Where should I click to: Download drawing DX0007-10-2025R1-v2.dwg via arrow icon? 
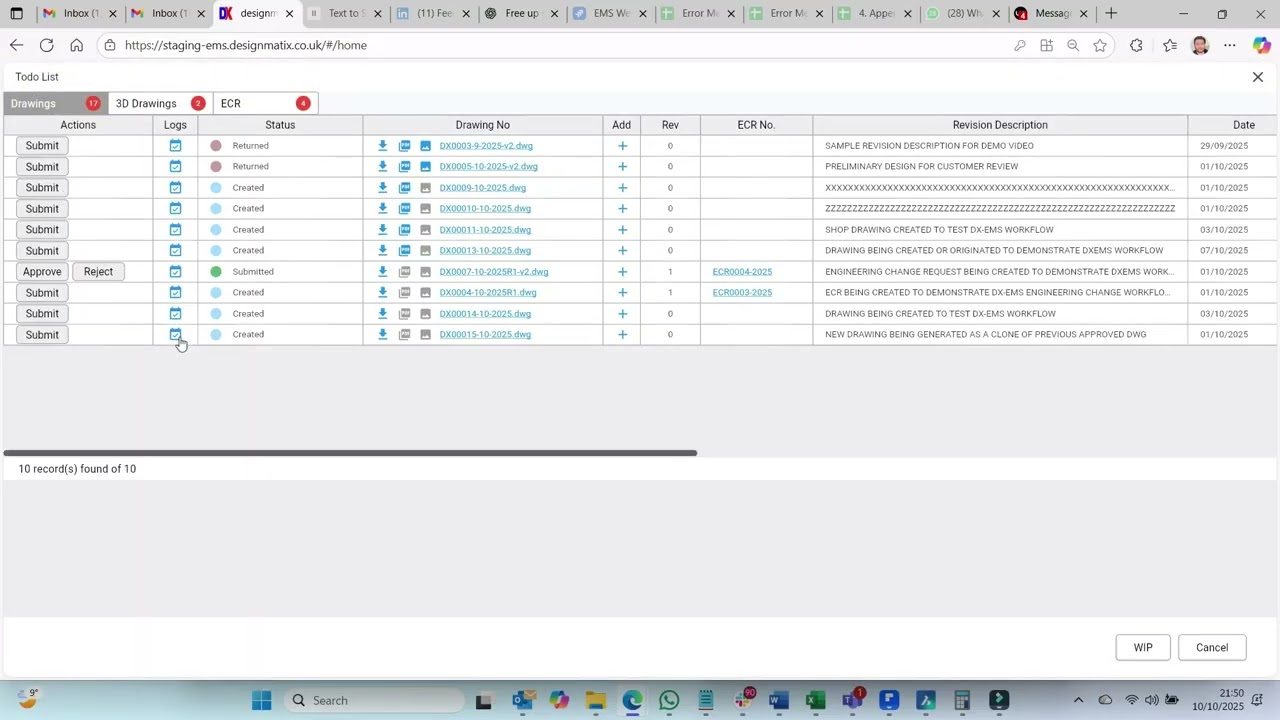[x=382, y=272]
